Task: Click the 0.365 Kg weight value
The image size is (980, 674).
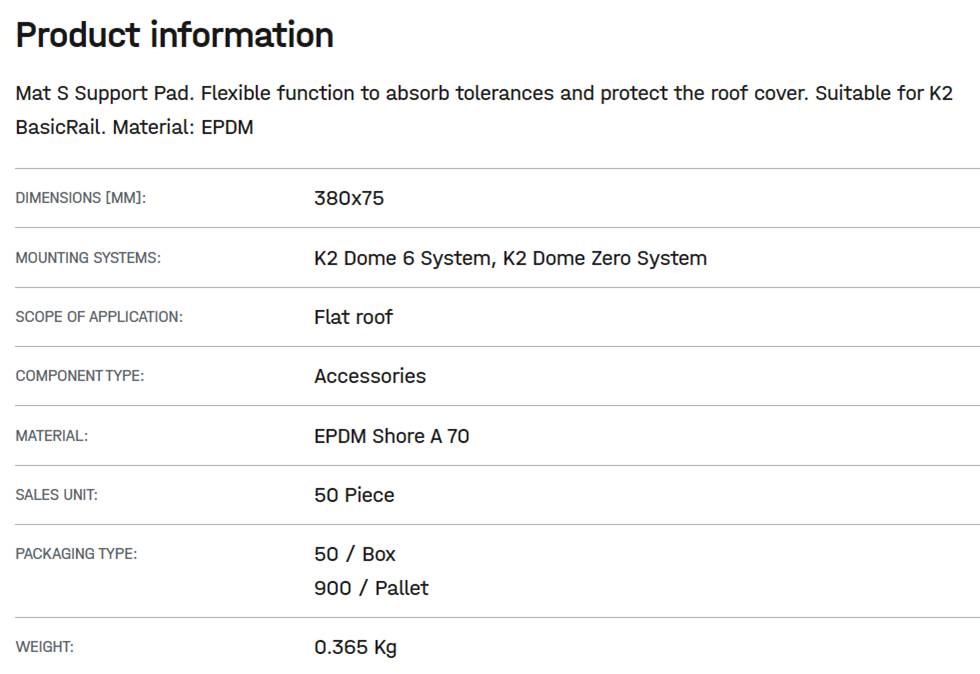Action: (355, 647)
